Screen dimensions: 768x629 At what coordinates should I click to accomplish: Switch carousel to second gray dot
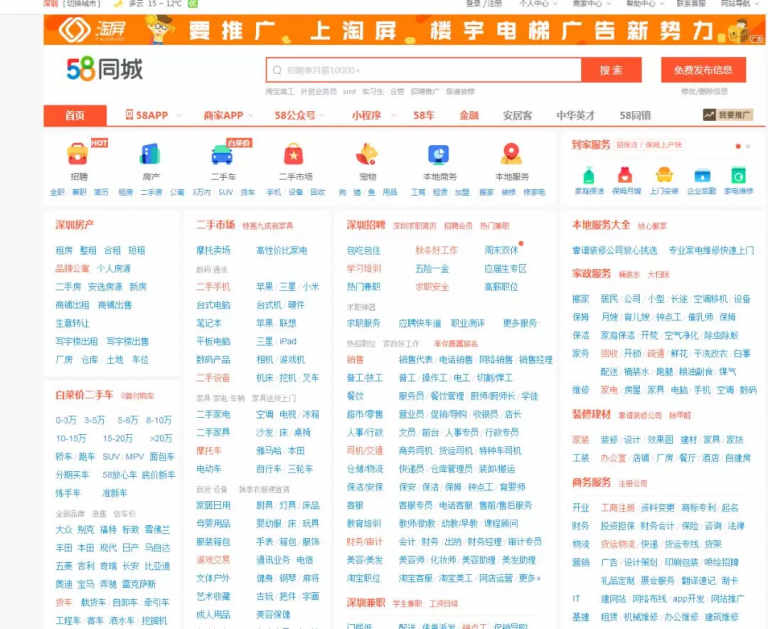tap(748, 146)
